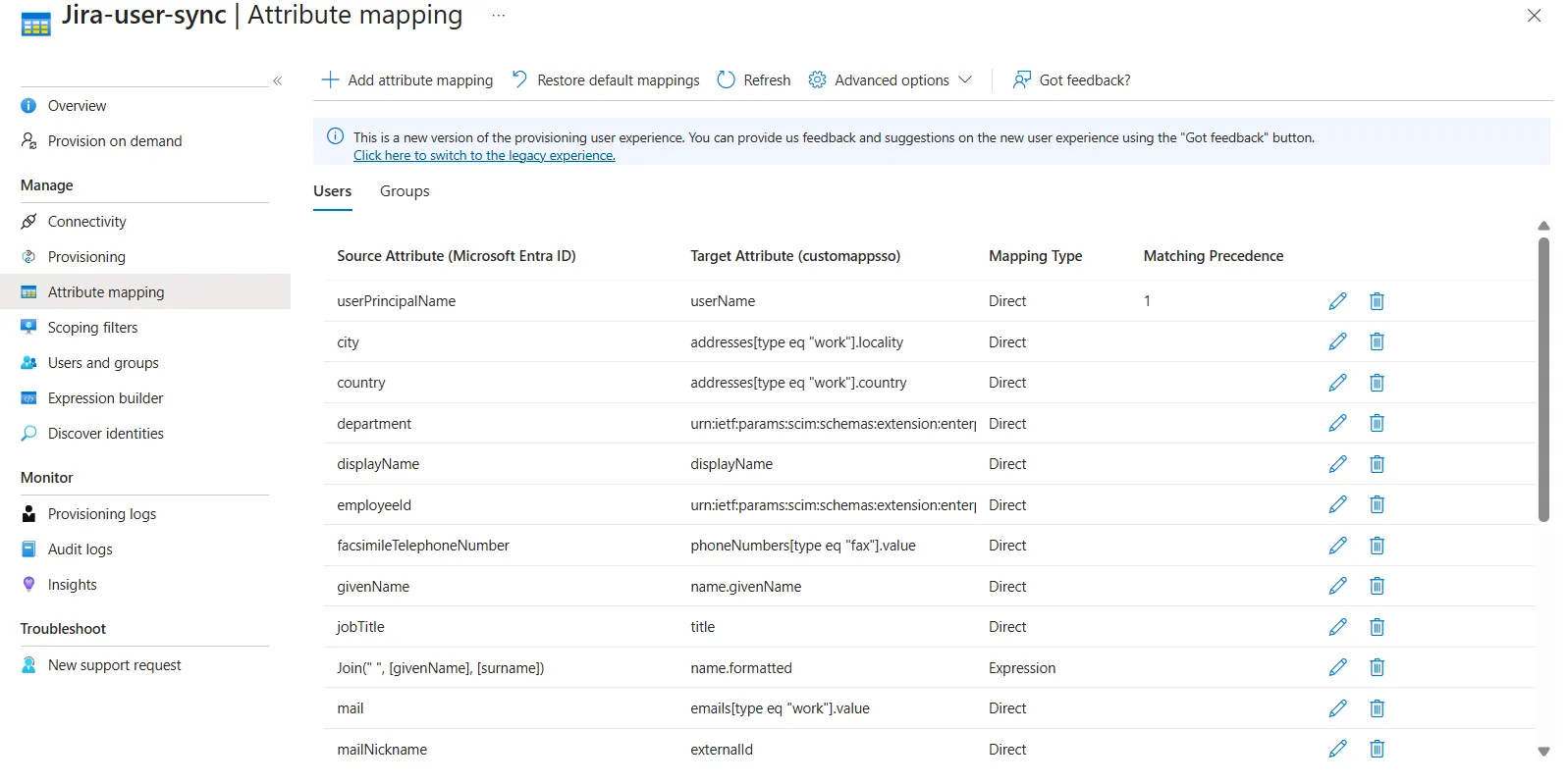Delete the mailNickname attribute mapping

coord(1377,749)
